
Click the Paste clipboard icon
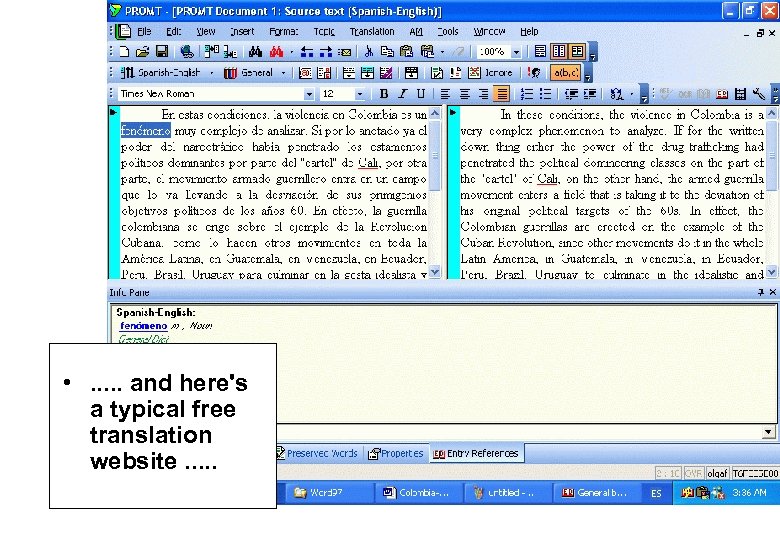[406, 52]
